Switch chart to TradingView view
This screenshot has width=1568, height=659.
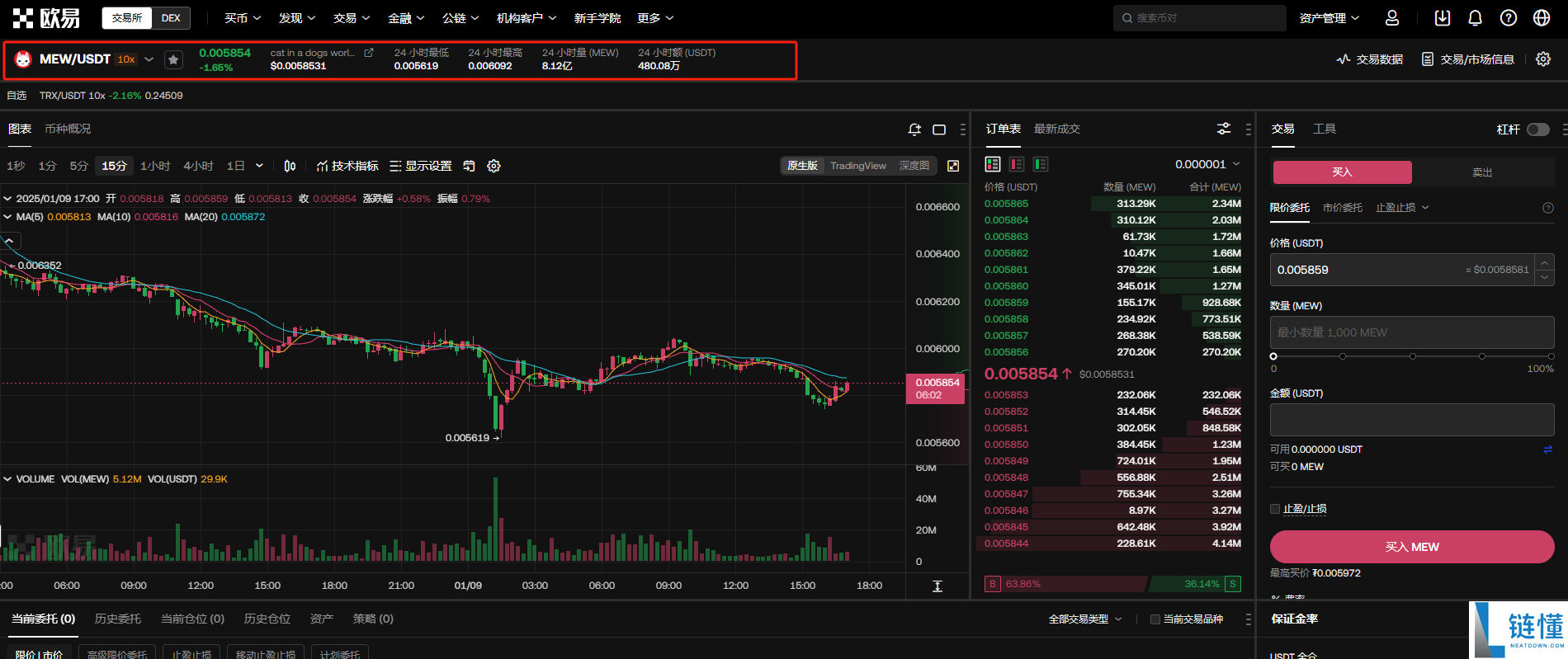click(x=858, y=166)
